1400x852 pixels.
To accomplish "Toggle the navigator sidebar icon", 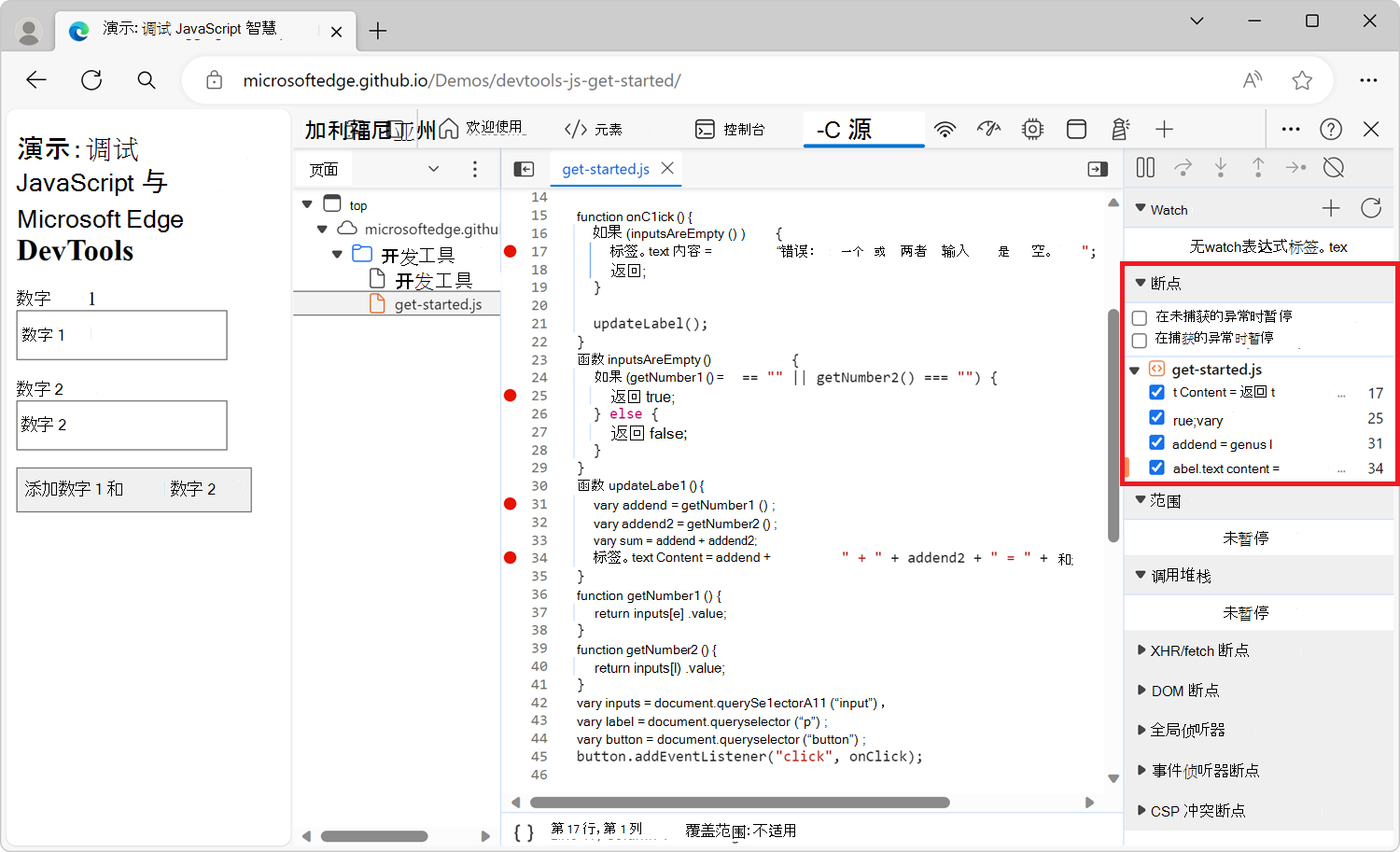I will coord(524,169).
